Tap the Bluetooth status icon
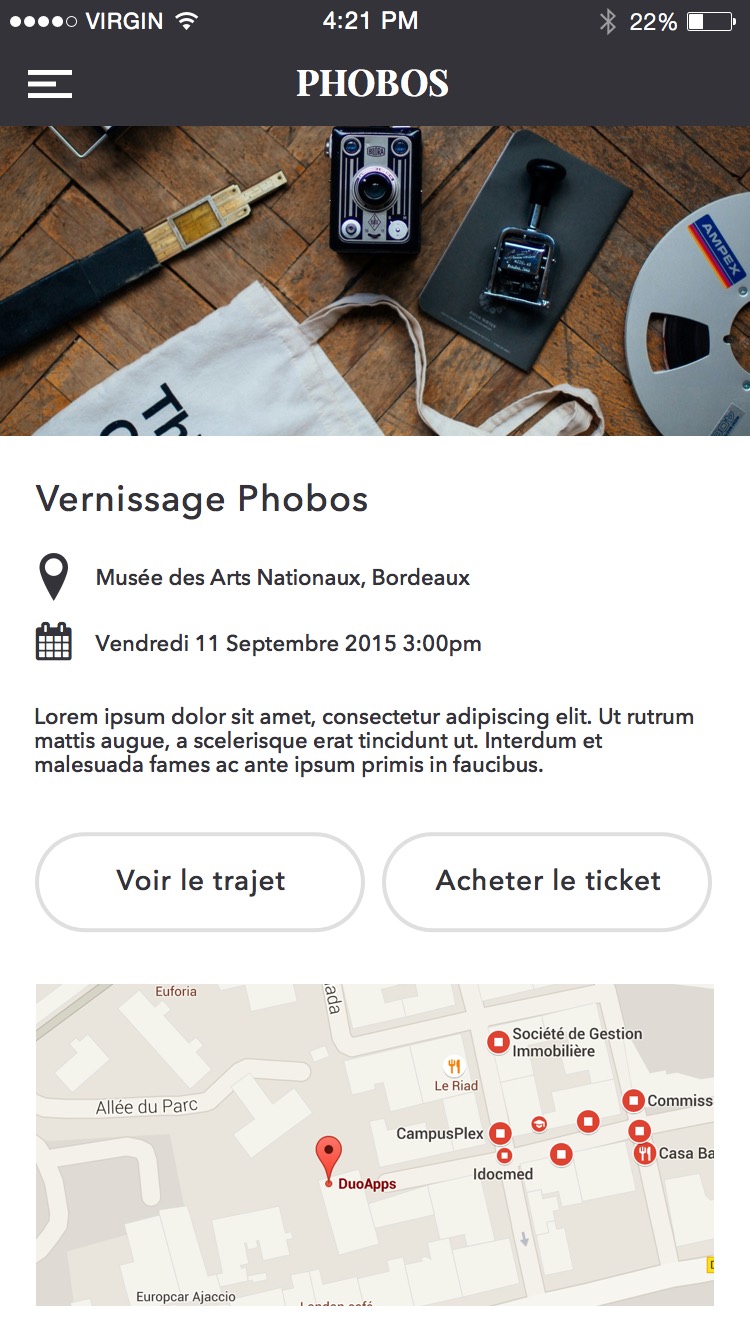Screen dimensions: 750x1334 pyautogui.click(x=607, y=21)
